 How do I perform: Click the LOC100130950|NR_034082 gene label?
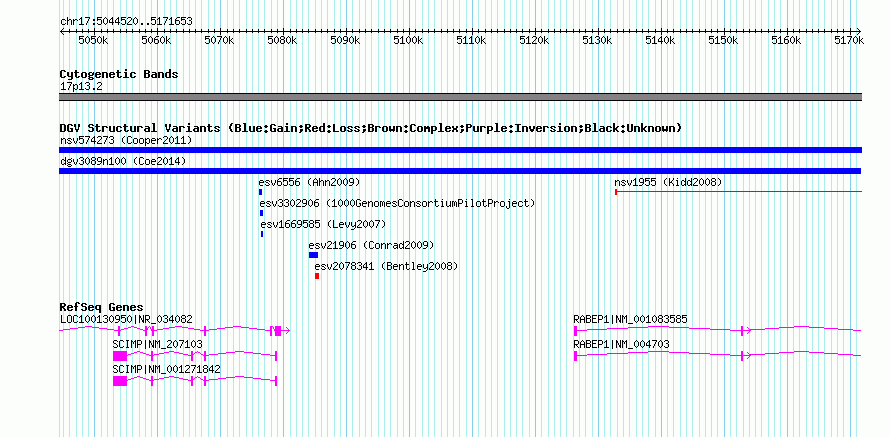126,320
